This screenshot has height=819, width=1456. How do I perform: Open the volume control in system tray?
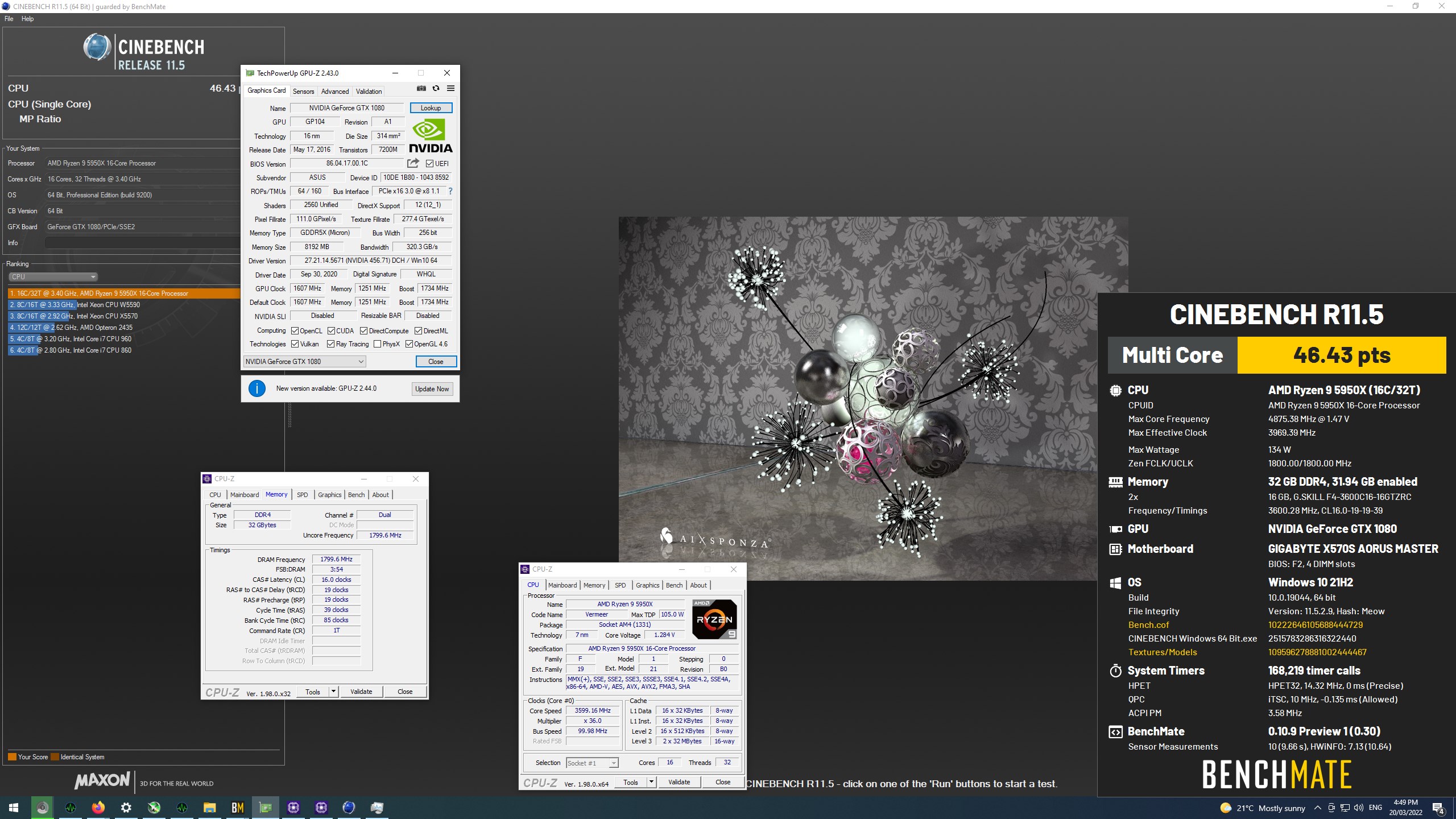click(1359, 808)
